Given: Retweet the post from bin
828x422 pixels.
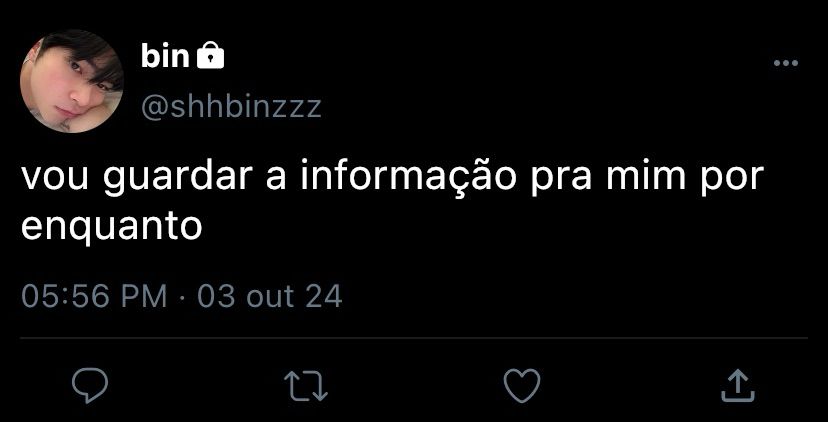Looking at the screenshot, I should [x=306, y=385].
